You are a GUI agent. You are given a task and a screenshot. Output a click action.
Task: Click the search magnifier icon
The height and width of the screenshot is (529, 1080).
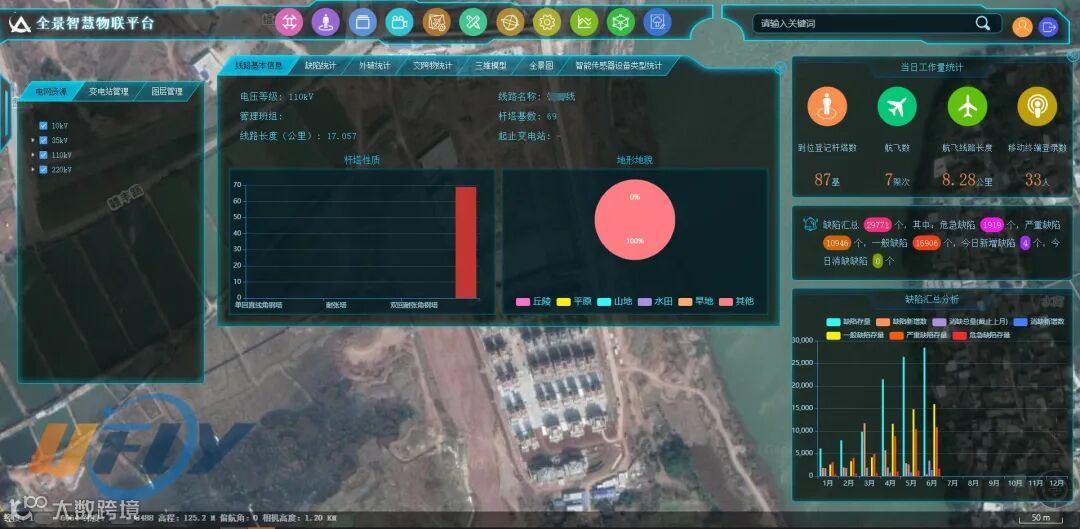(982, 23)
